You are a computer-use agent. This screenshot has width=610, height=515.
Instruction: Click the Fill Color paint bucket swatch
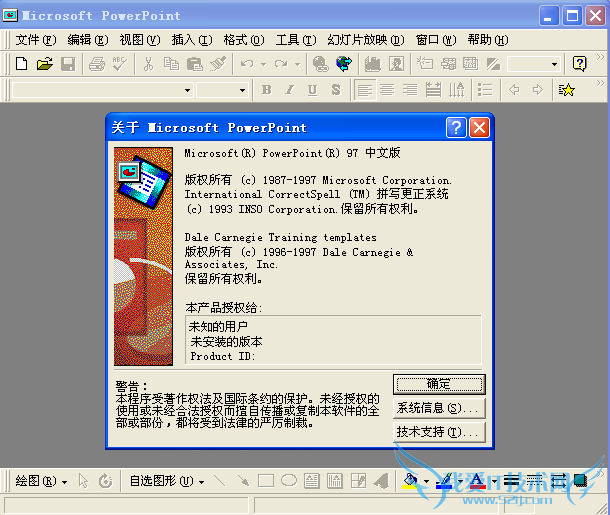coord(411,482)
